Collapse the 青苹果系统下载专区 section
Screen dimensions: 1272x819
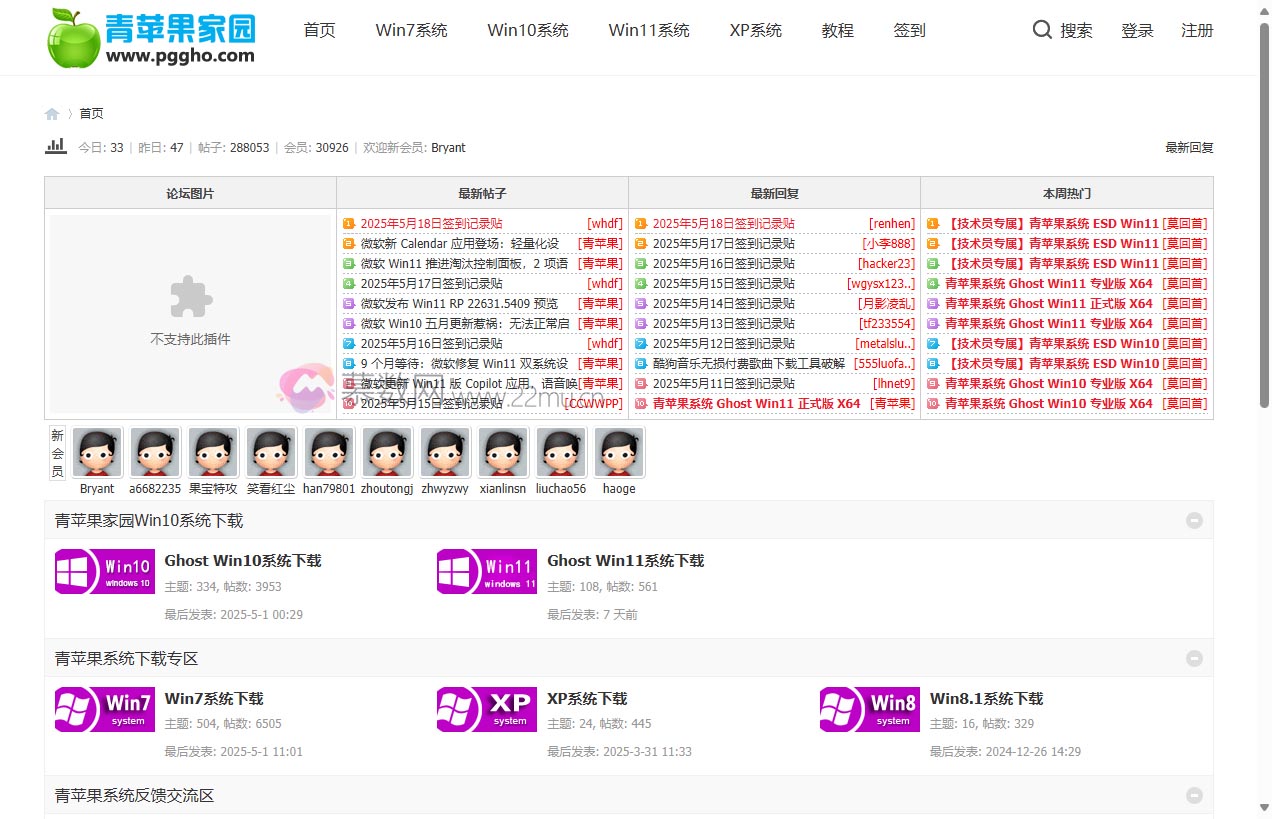(x=1194, y=658)
